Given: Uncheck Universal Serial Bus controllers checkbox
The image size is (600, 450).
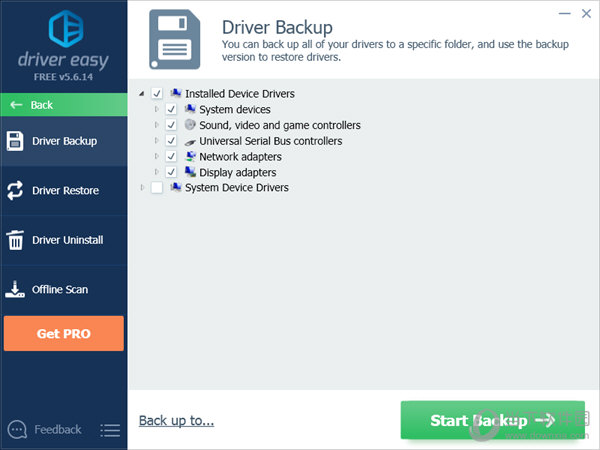Looking at the screenshot, I should [171, 140].
